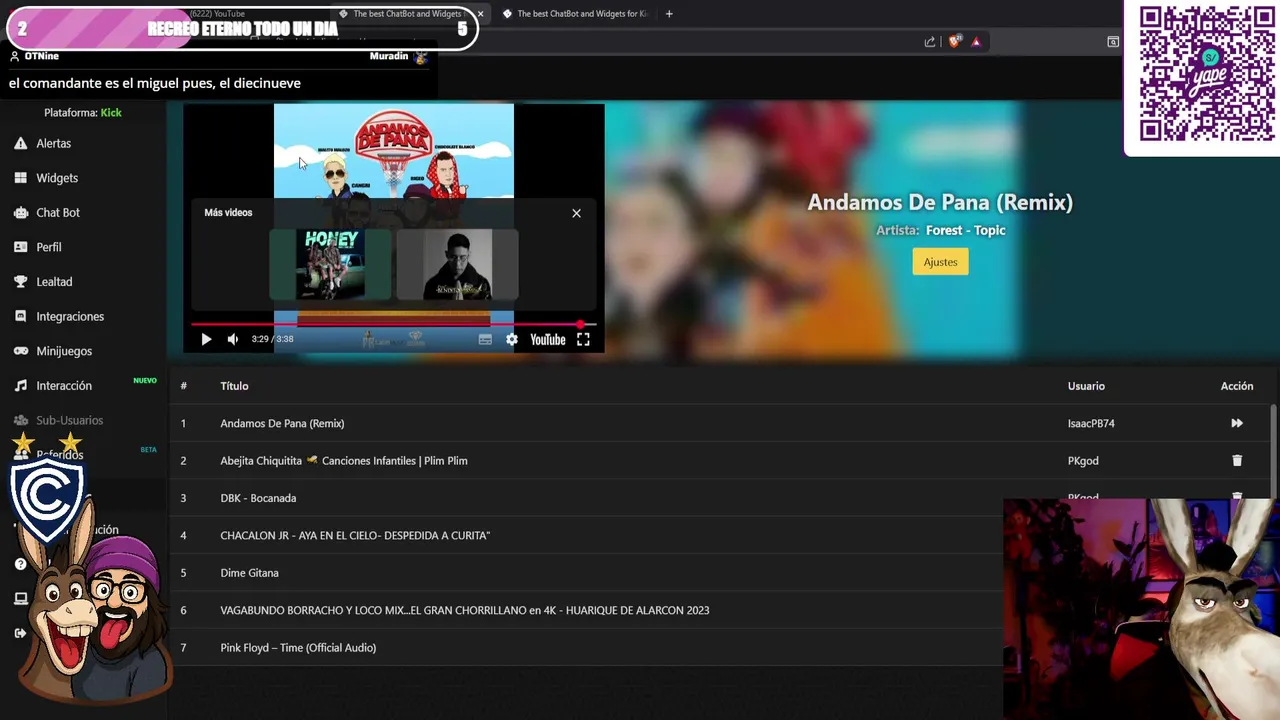
Task: Click the Perfil ID card icon
Action: tap(20, 247)
